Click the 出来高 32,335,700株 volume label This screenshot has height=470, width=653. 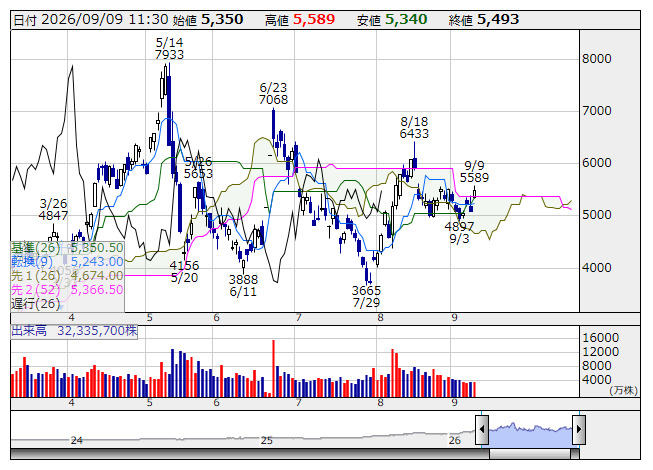click(74, 331)
